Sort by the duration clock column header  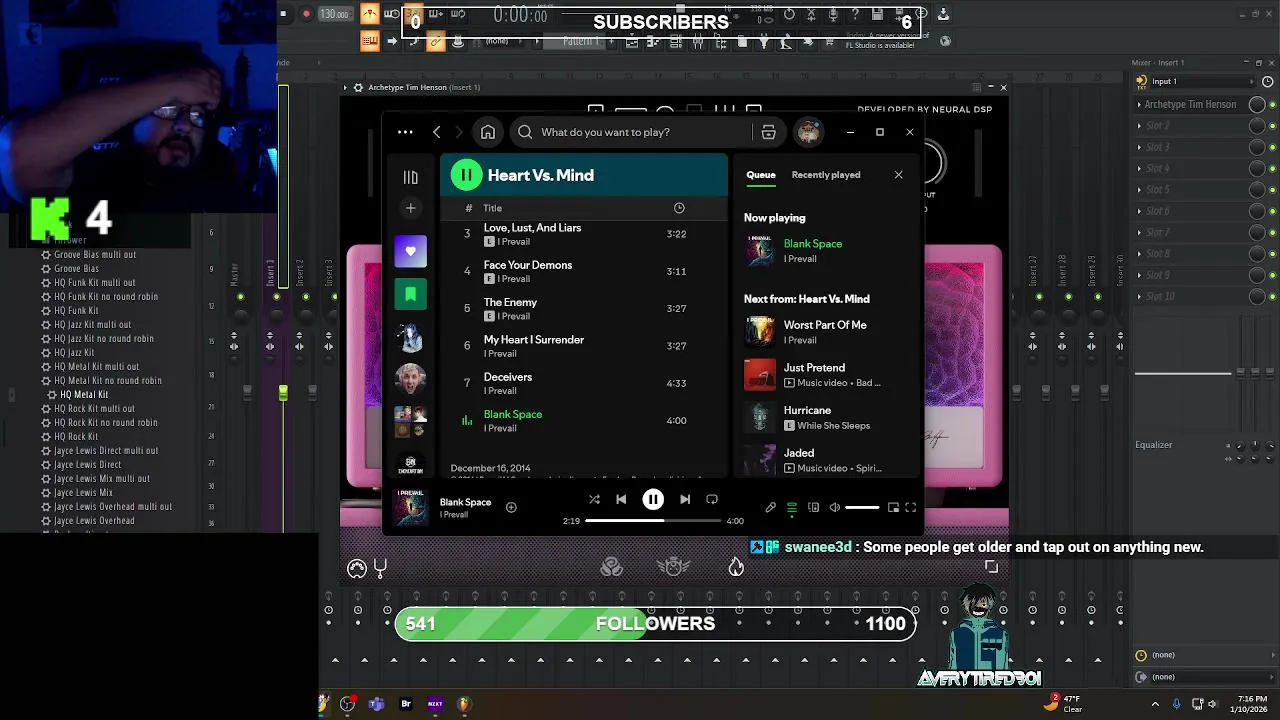coord(679,208)
